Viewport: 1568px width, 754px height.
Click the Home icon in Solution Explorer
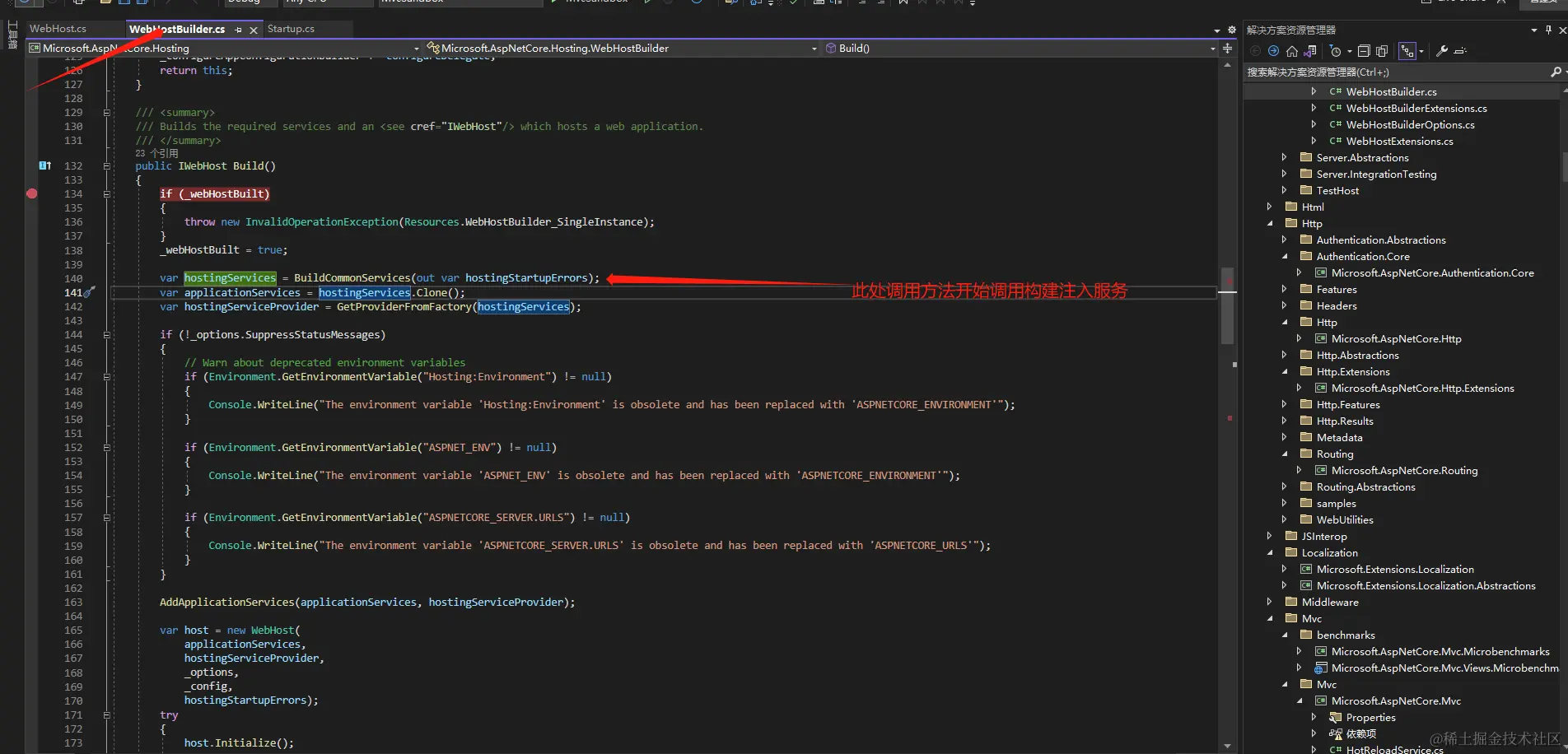1292,51
